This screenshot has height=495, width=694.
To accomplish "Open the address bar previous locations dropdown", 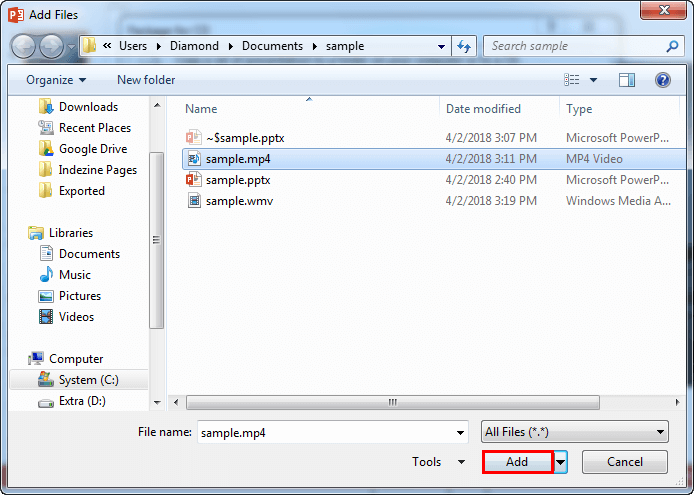I will pos(441,46).
